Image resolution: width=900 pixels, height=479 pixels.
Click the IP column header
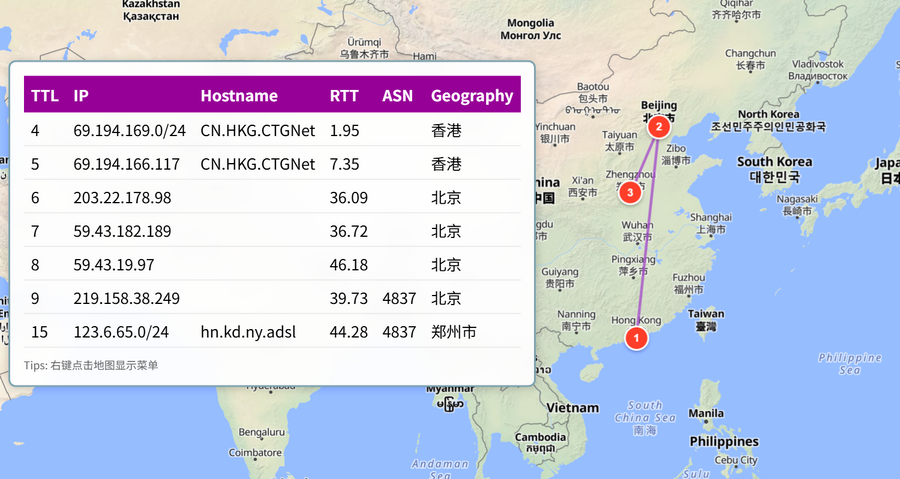pos(81,95)
